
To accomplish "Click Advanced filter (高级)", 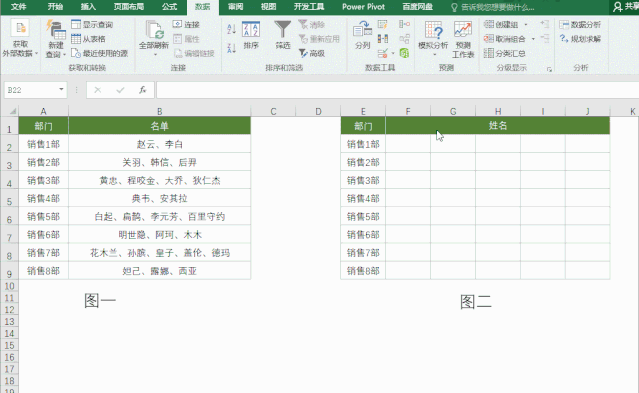I will 312,53.
